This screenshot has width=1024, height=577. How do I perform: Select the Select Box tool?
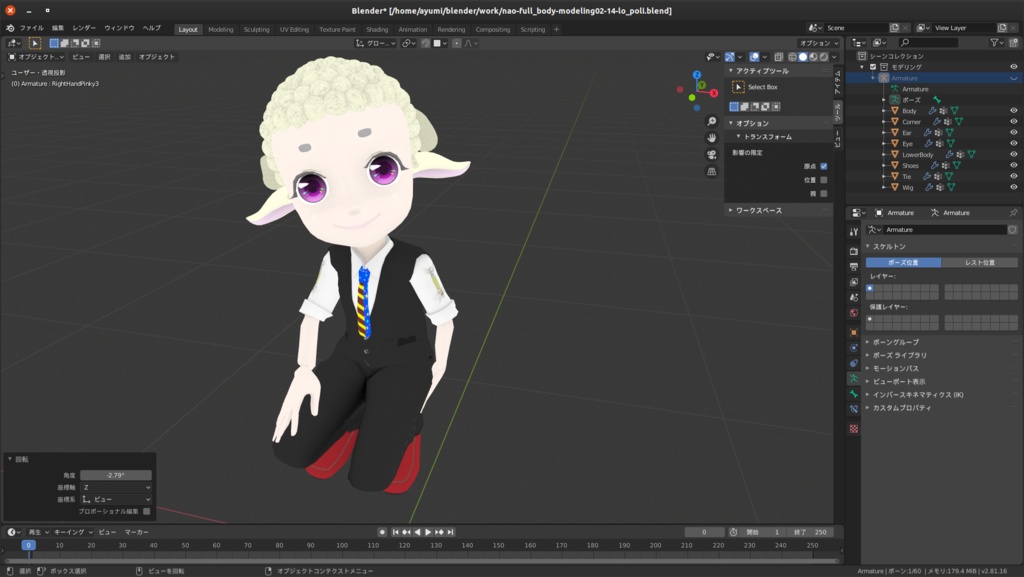coord(741,87)
